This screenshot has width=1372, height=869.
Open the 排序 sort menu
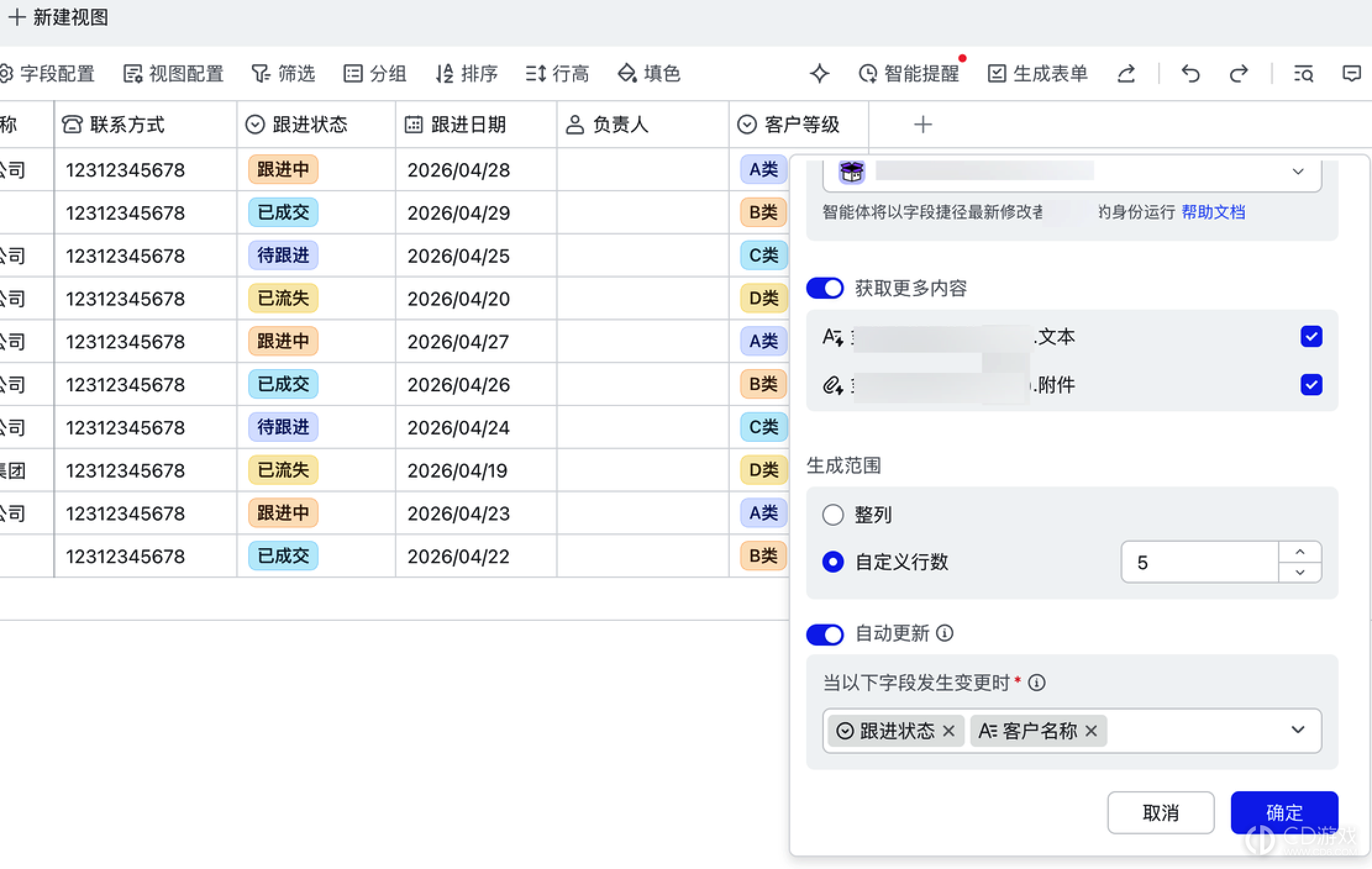[466, 73]
